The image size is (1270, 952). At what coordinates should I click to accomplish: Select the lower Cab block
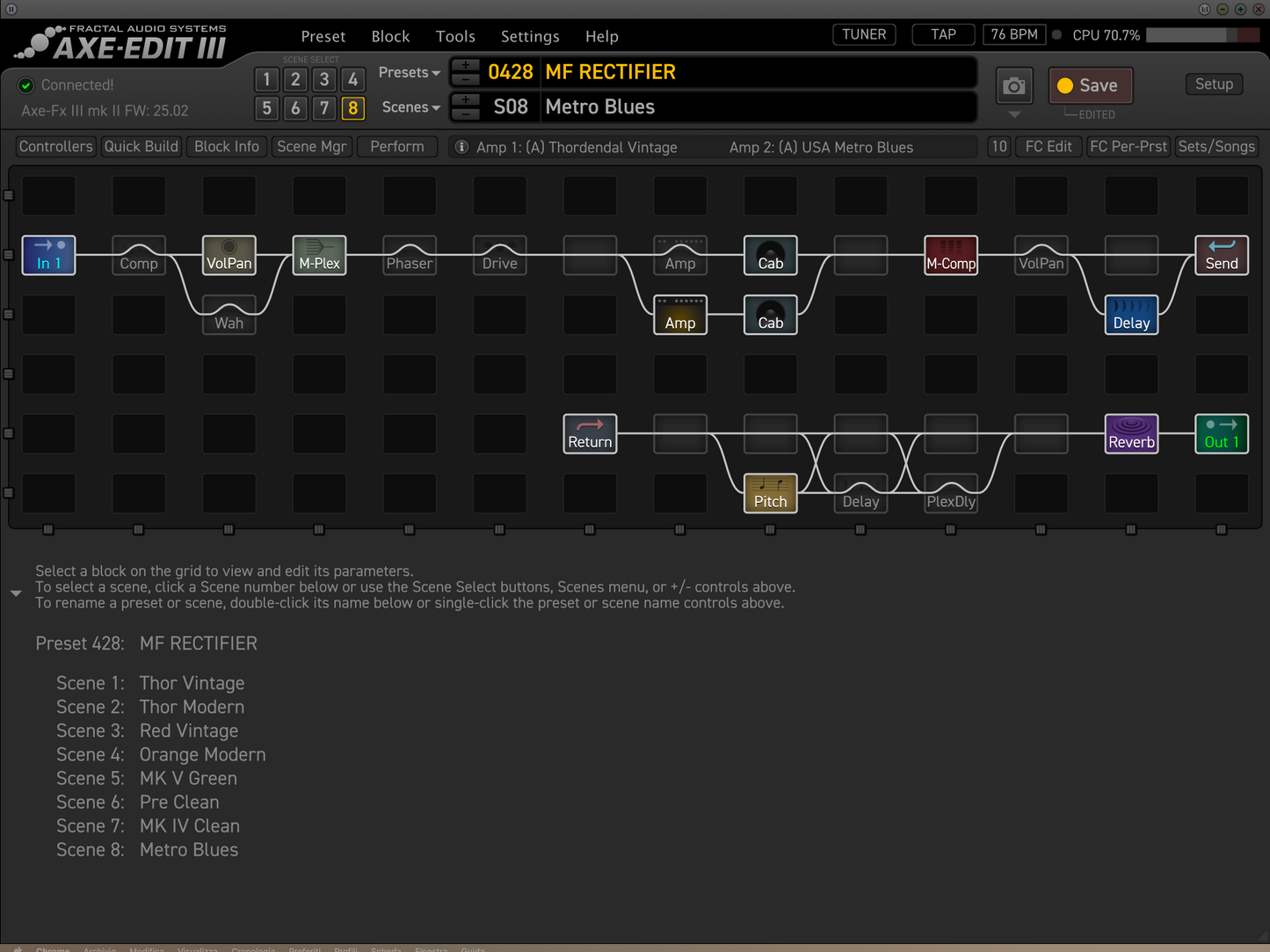771,315
